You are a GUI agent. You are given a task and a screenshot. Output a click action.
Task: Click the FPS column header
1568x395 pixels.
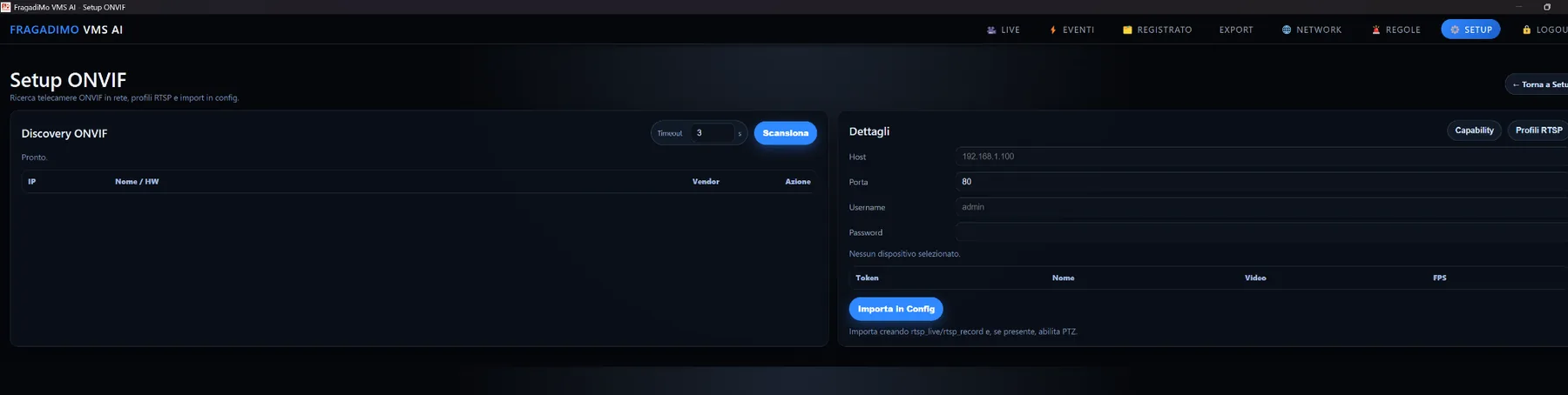pos(1439,278)
